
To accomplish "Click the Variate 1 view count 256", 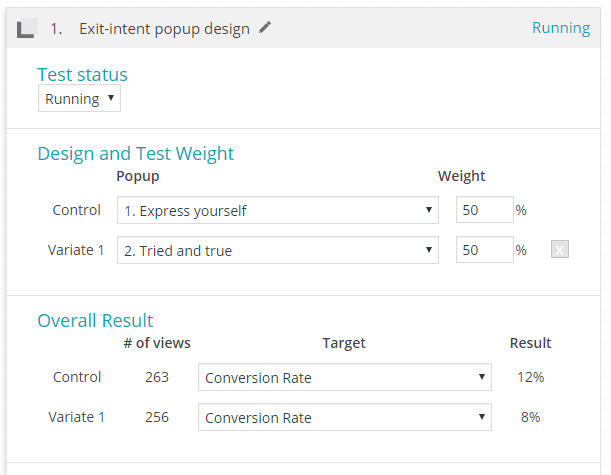I will [x=156, y=418].
